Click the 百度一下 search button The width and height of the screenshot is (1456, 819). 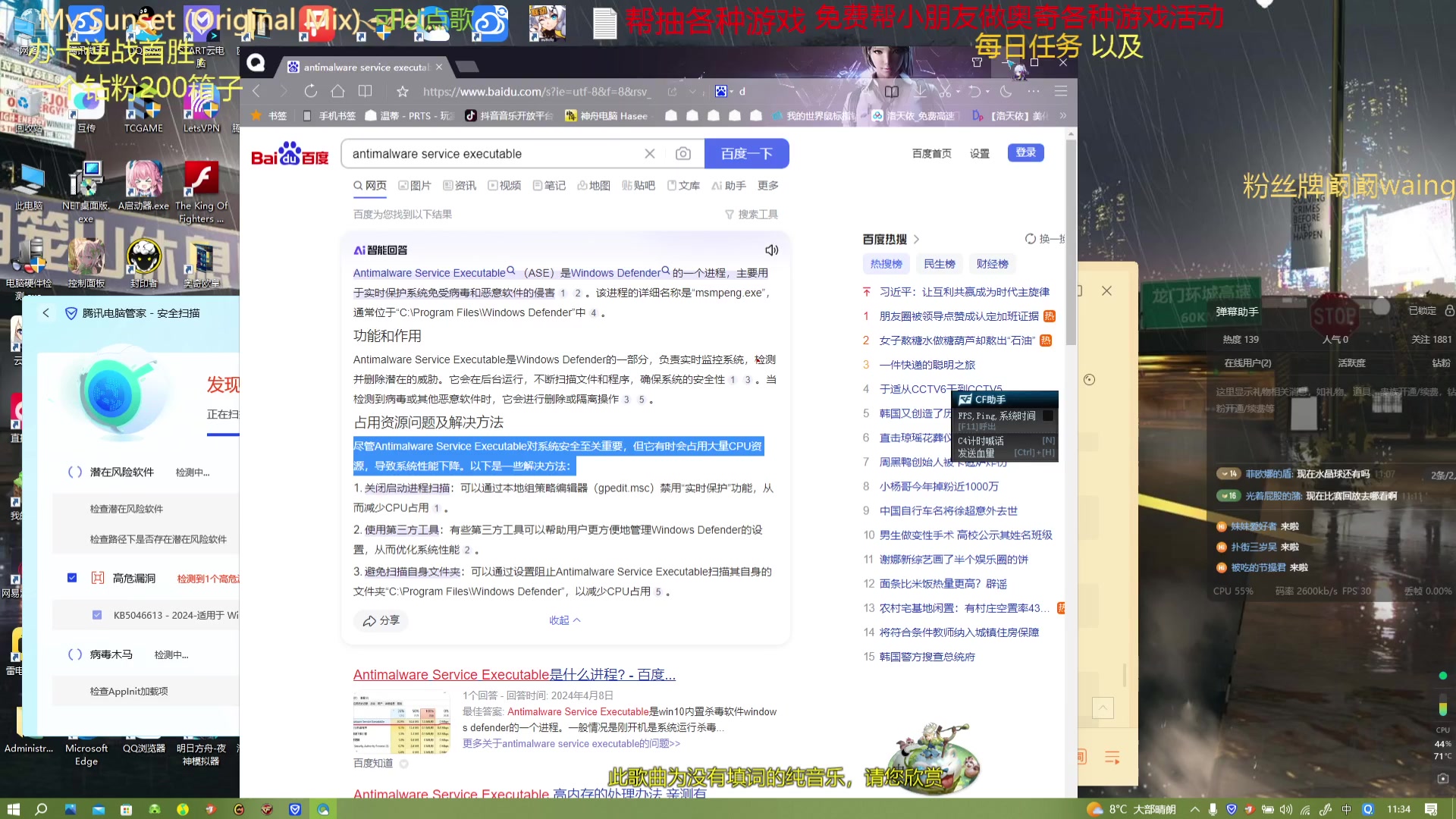(746, 154)
